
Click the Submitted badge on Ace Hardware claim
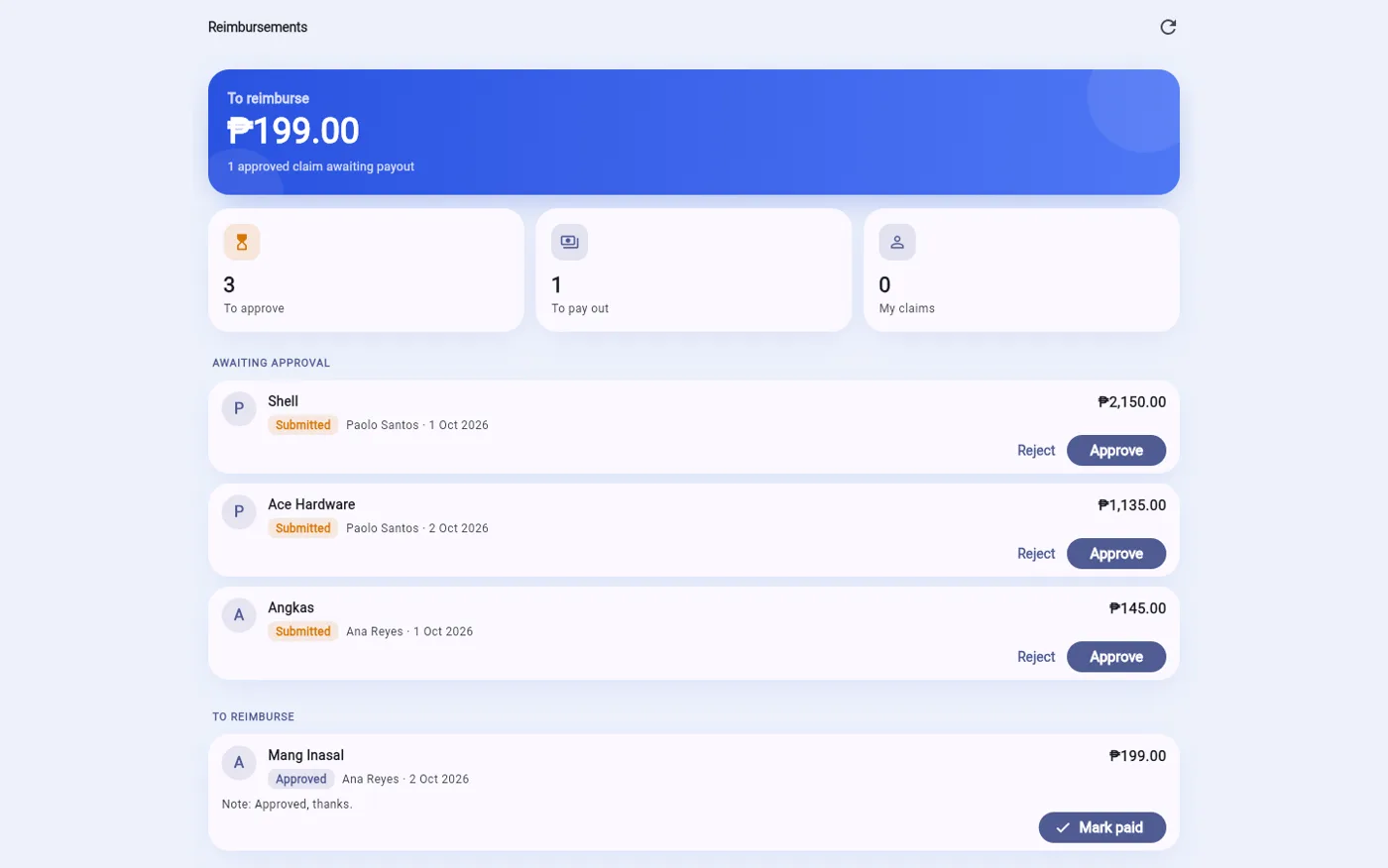pos(303,528)
